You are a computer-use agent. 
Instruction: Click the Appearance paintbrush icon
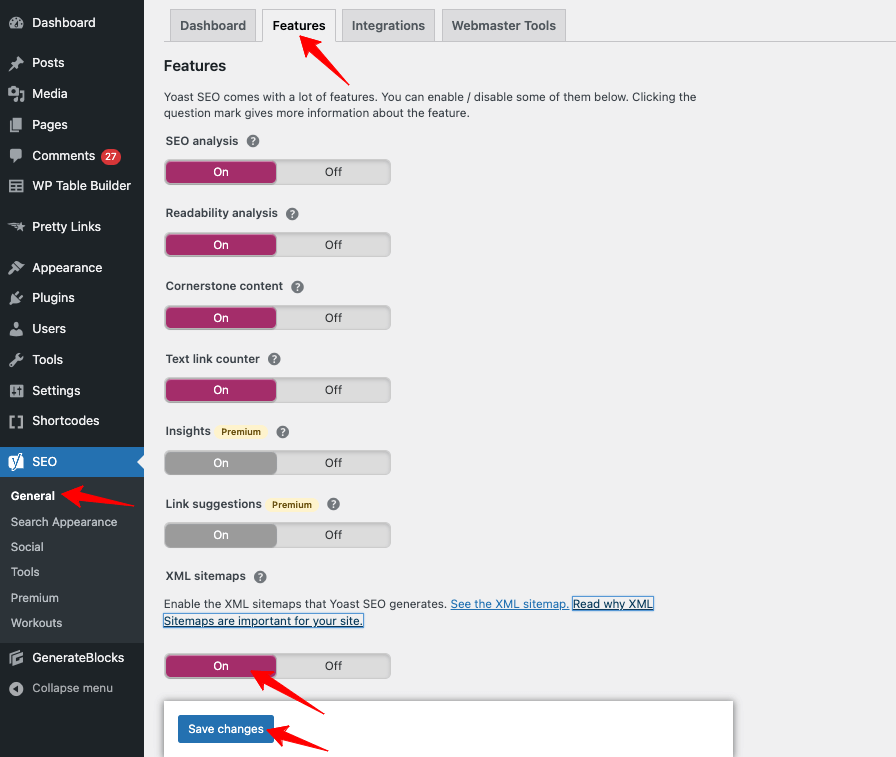click(17, 267)
